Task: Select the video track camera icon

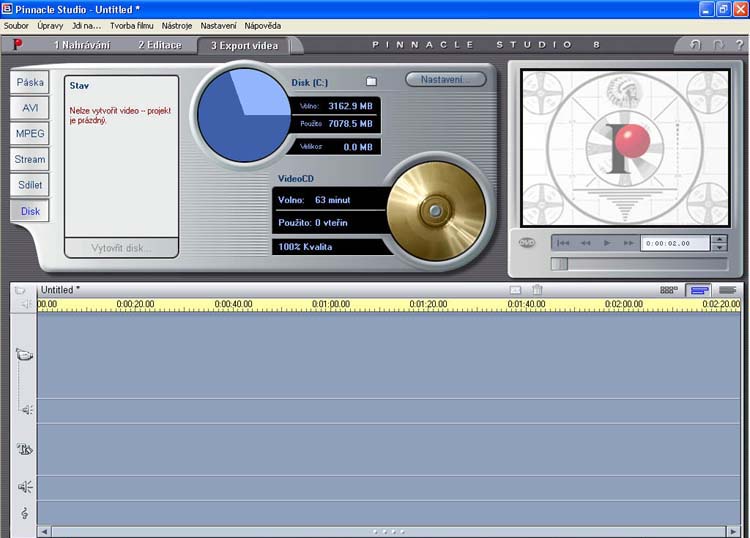Action: coord(25,355)
